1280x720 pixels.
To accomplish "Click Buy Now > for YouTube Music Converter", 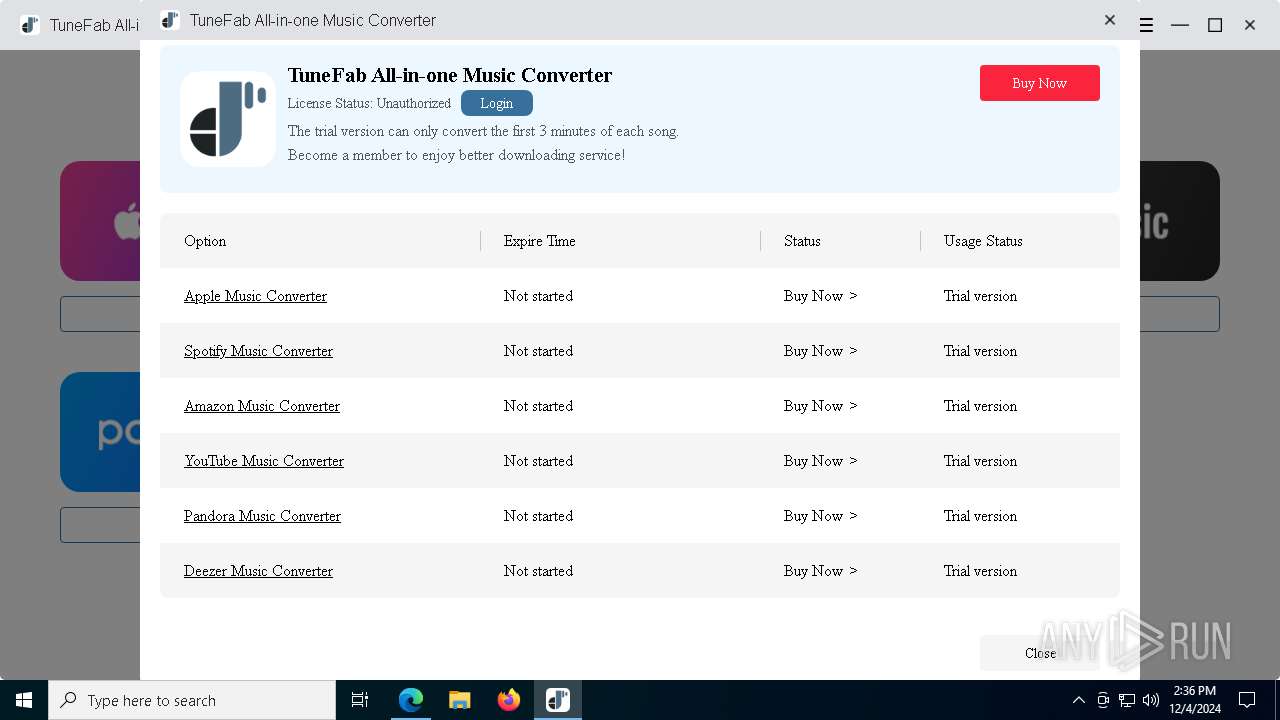I will (821, 461).
